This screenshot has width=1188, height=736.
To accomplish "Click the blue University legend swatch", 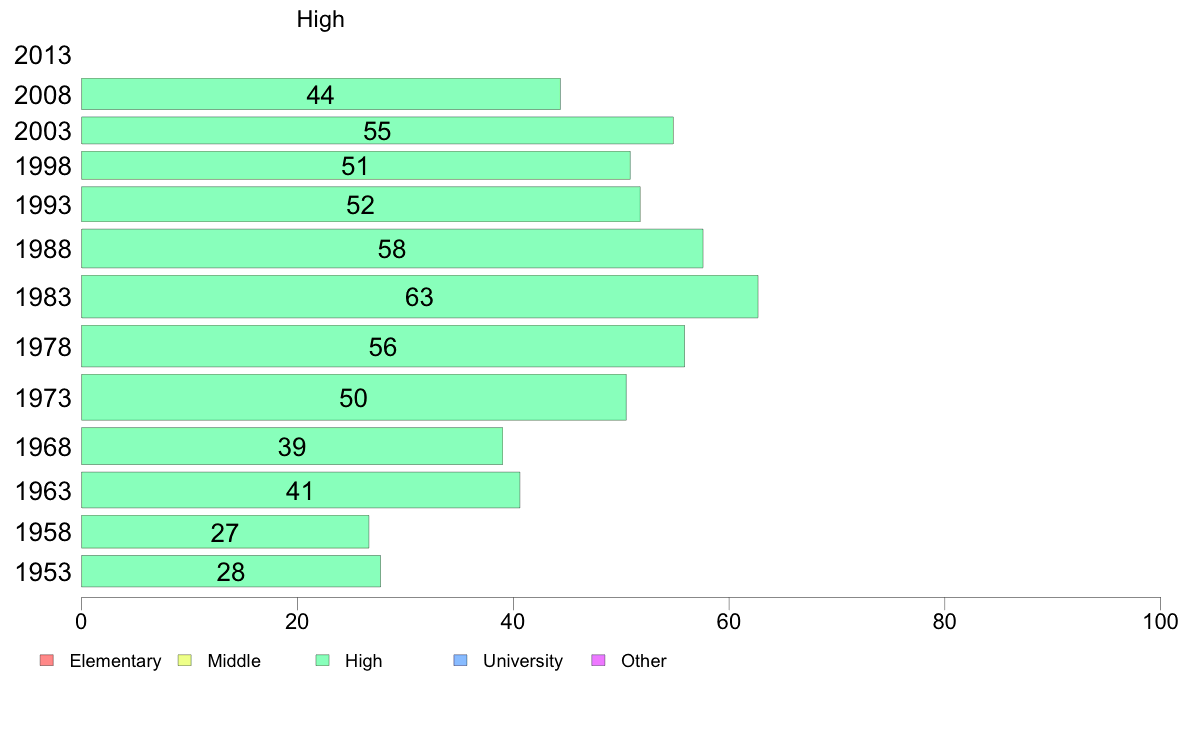I will point(460,660).
